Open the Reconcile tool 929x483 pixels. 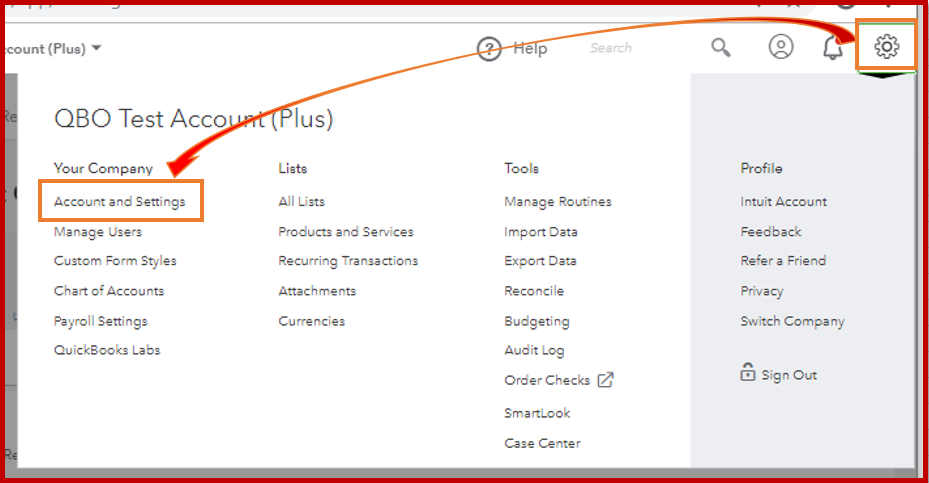(534, 291)
